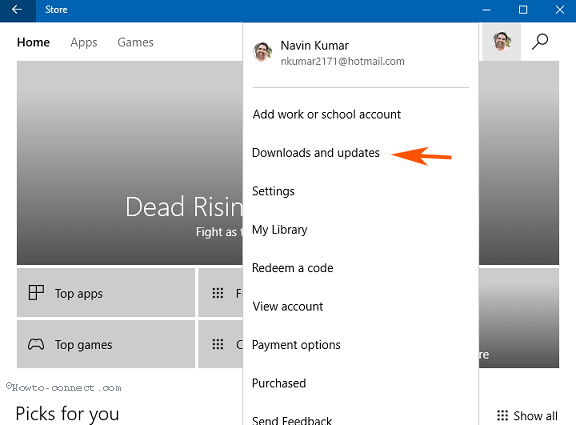
Task: Open the search magnifier icon
Action: [x=540, y=42]
